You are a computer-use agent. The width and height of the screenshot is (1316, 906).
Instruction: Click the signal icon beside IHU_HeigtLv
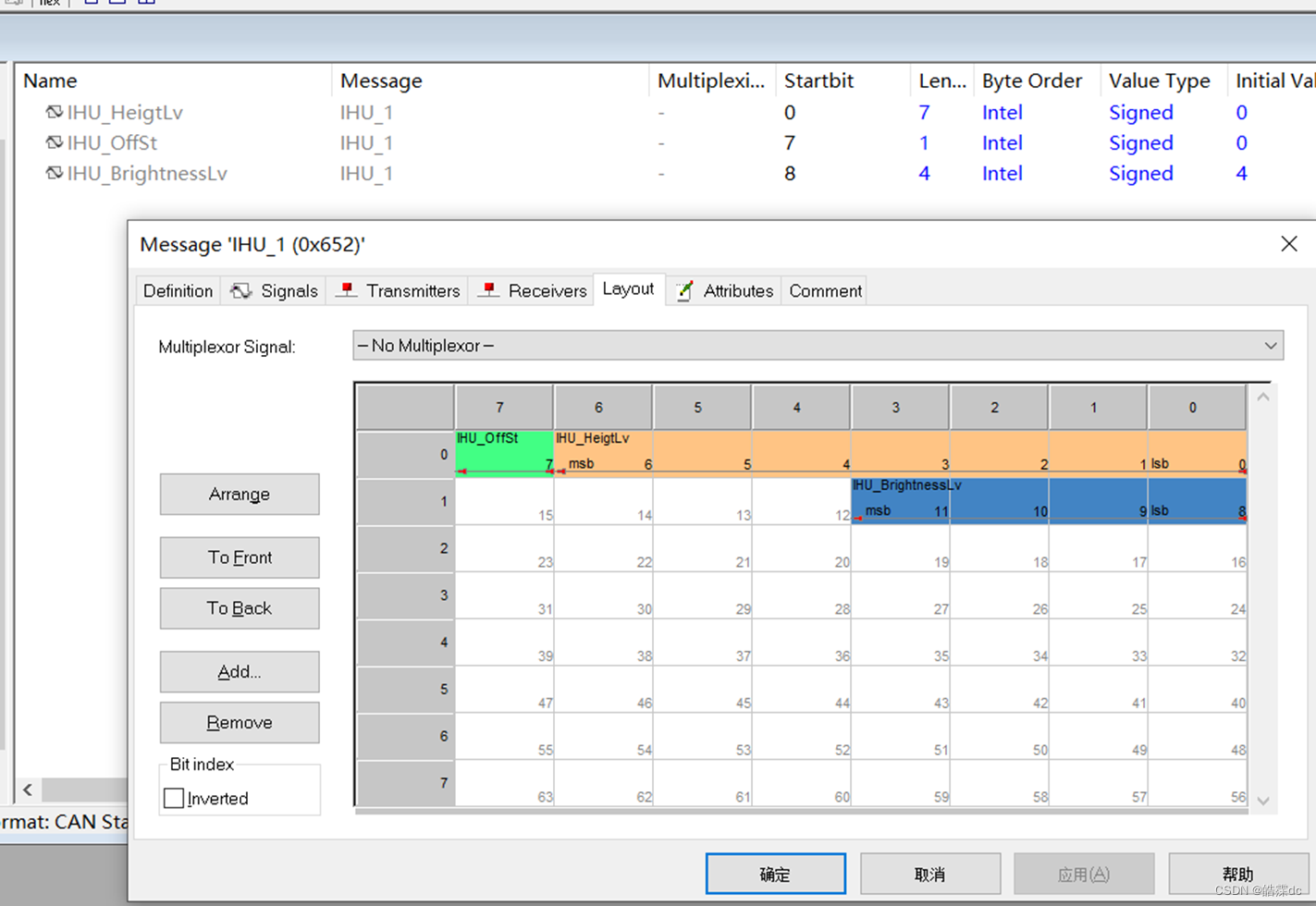click(x=54, y=112)
